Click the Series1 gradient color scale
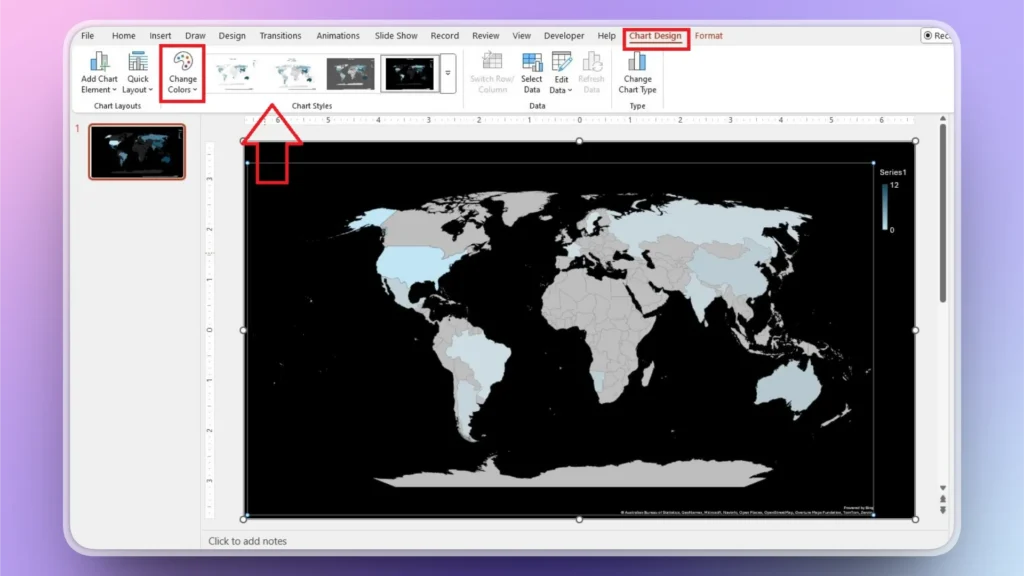This screenshot has width=1024, height=576. [884, 205]
